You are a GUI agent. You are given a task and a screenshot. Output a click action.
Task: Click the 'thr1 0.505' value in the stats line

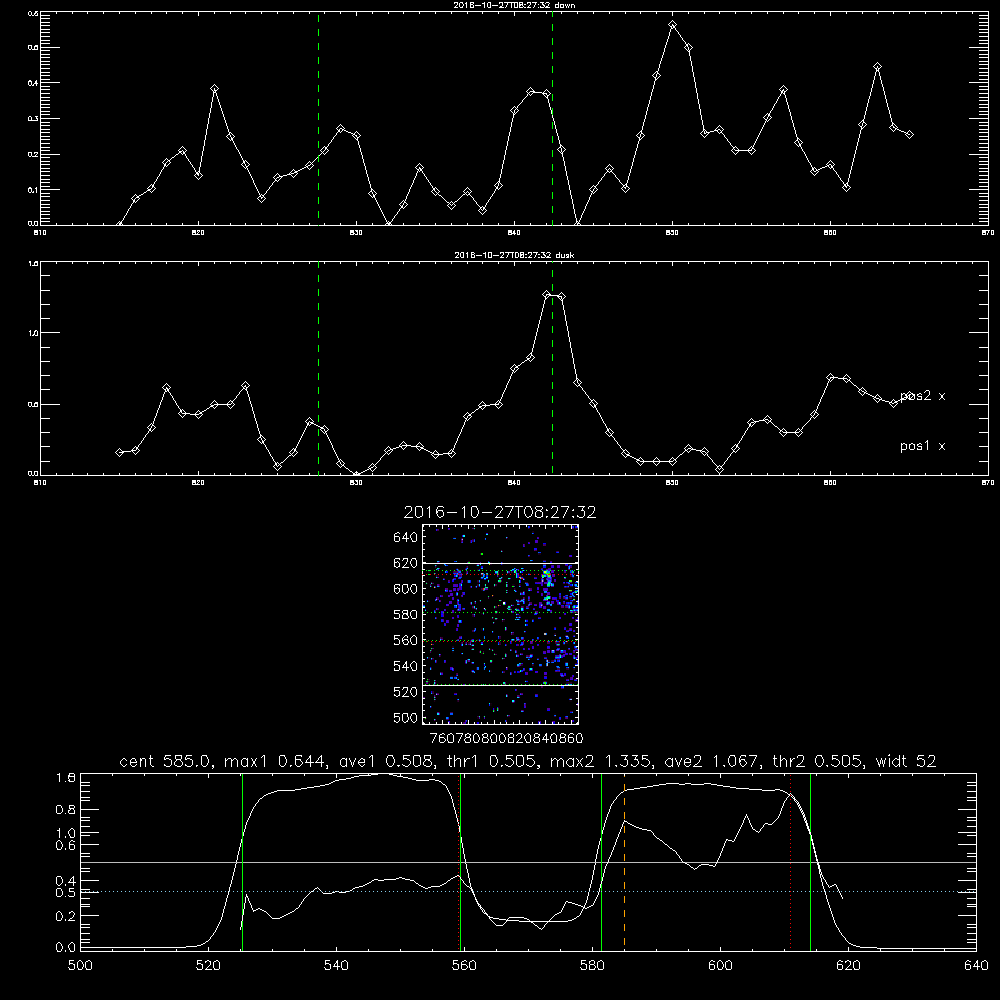[494, 761]
